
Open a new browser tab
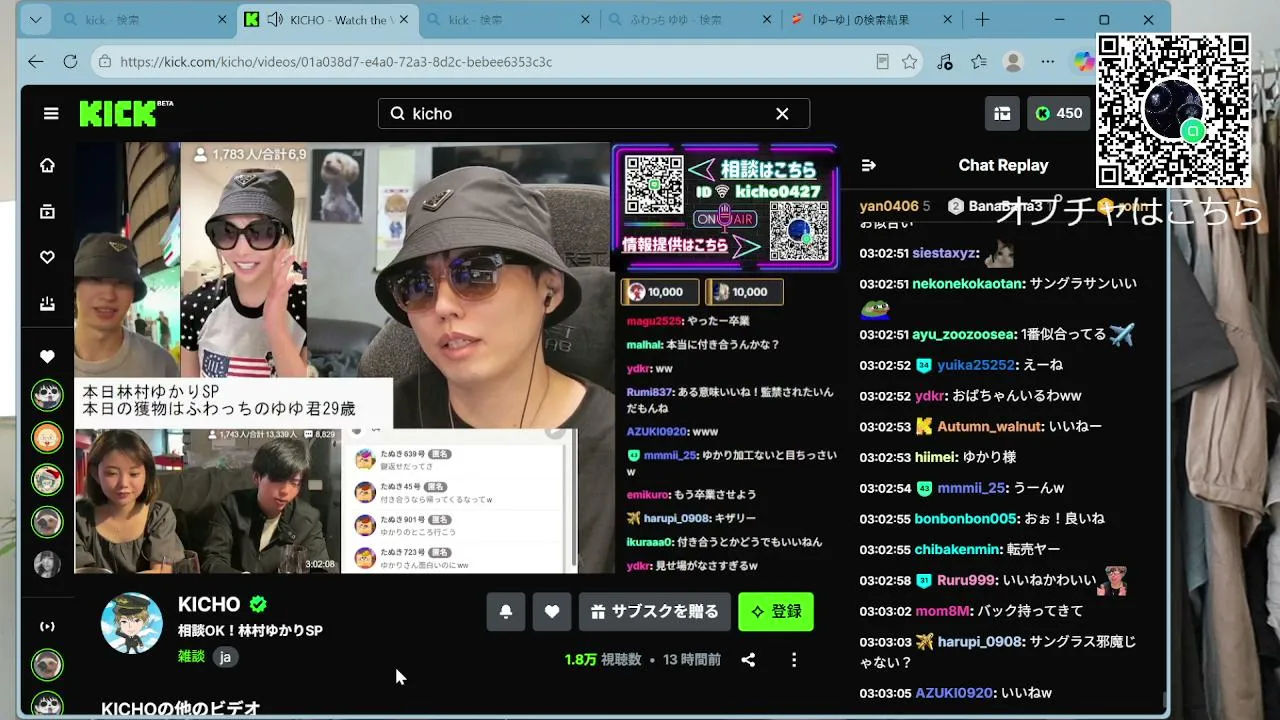[x=982, y=20]
